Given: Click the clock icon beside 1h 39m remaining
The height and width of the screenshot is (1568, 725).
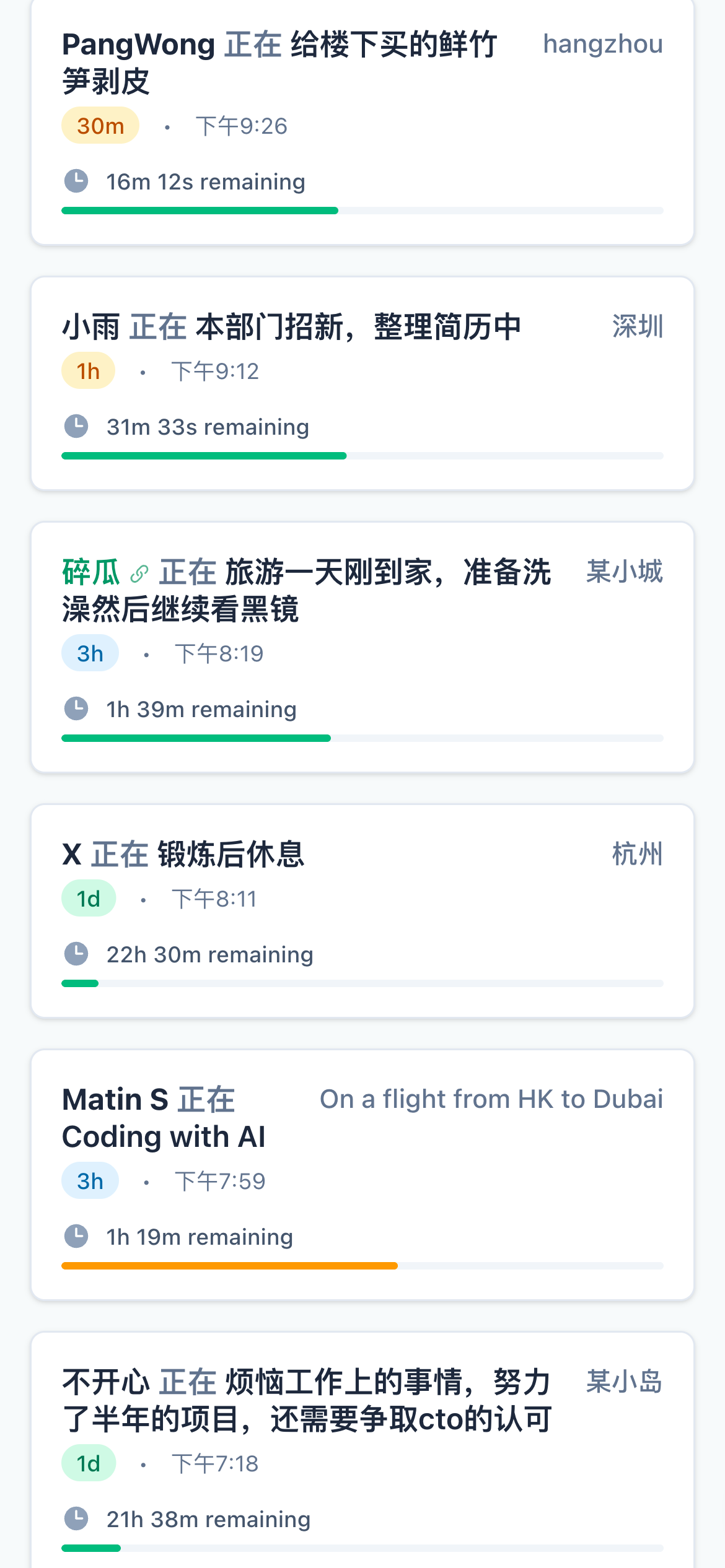Looking at the screenshot, I should [x=76, y=709].
